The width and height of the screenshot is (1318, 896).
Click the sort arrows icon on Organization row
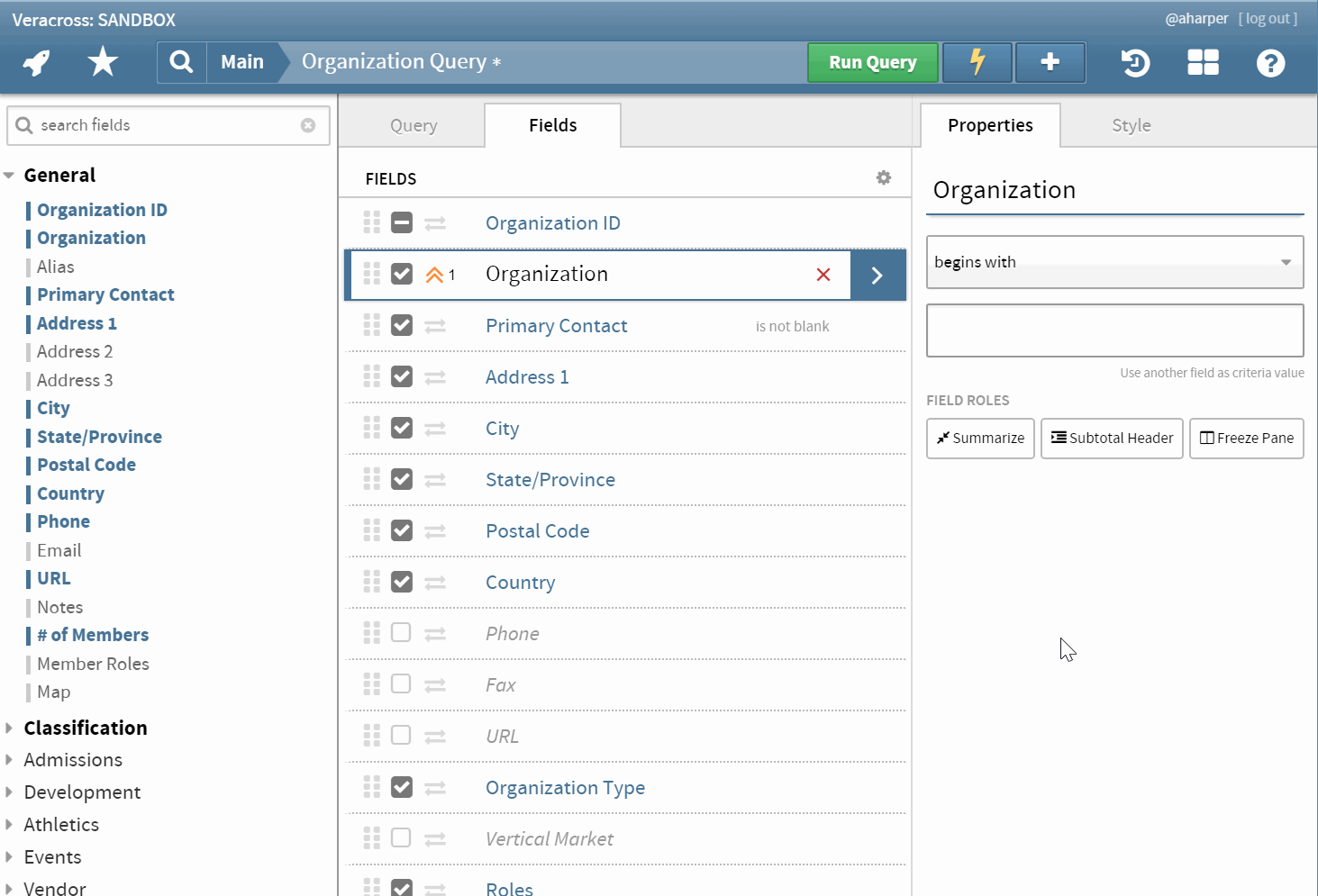(435, 275)
